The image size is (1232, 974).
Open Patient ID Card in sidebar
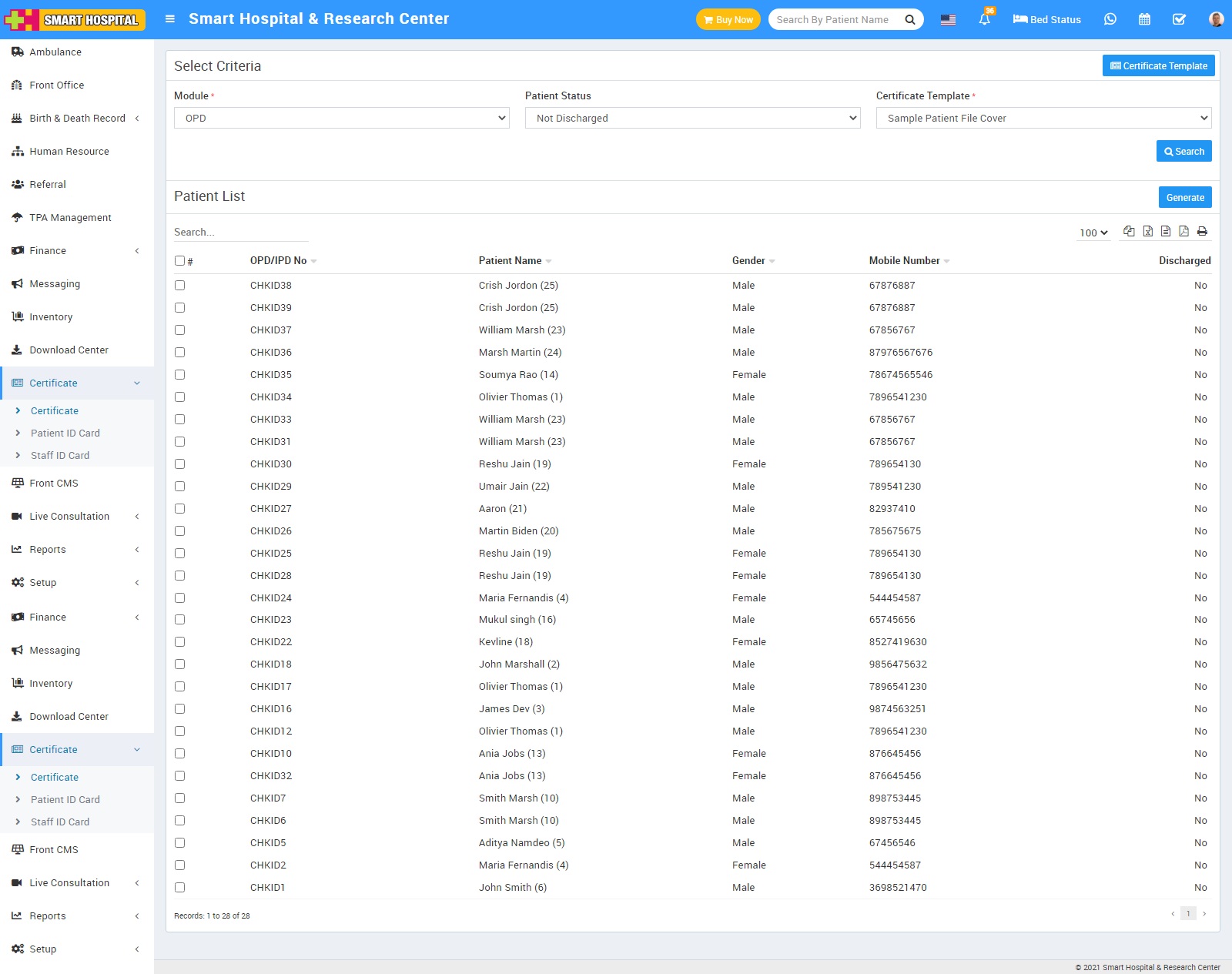click(65, 433)
